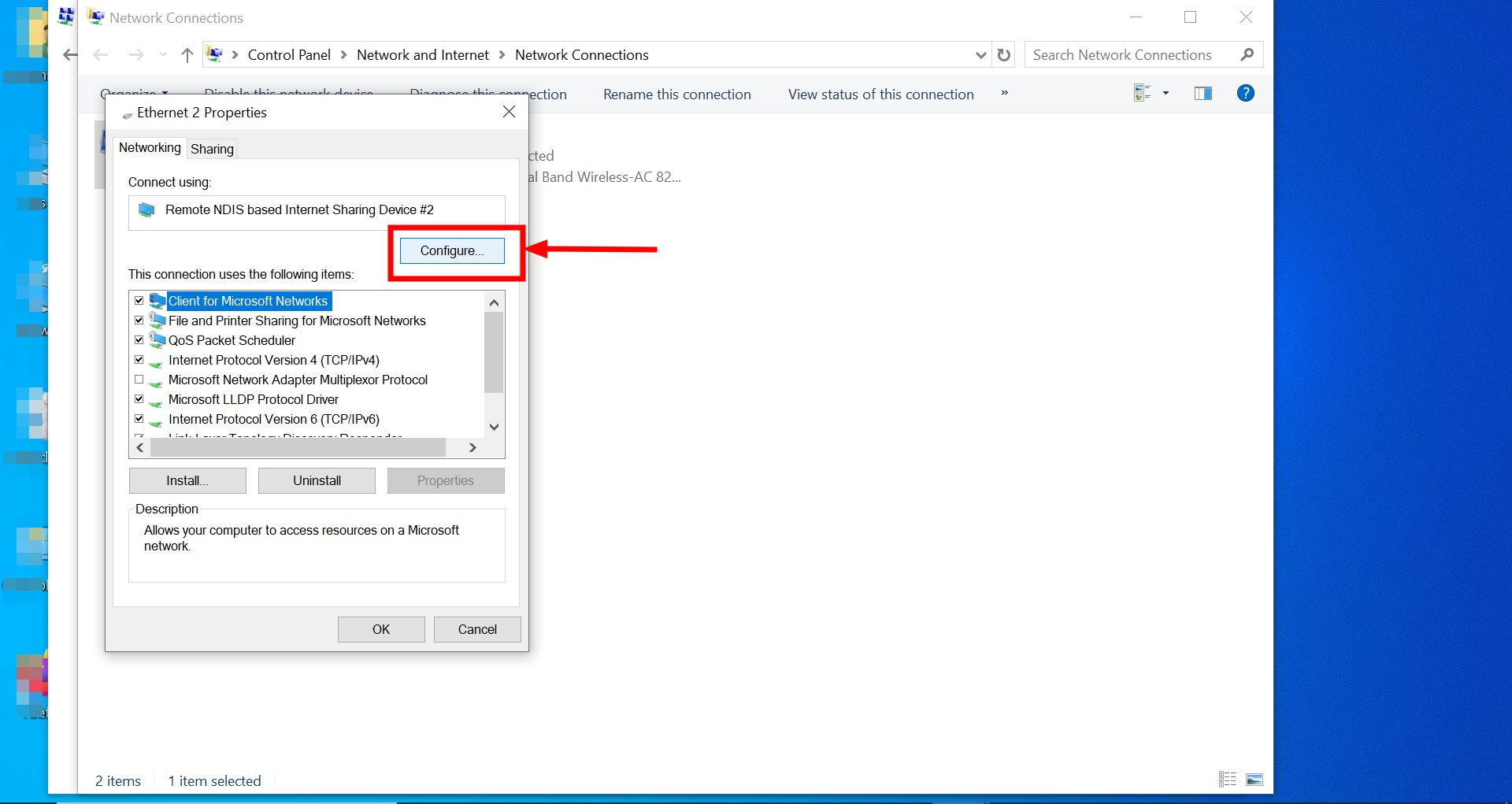Click the search magnifier in the search box
This screenshot has width=1512, height=804.
[1248, 54]
